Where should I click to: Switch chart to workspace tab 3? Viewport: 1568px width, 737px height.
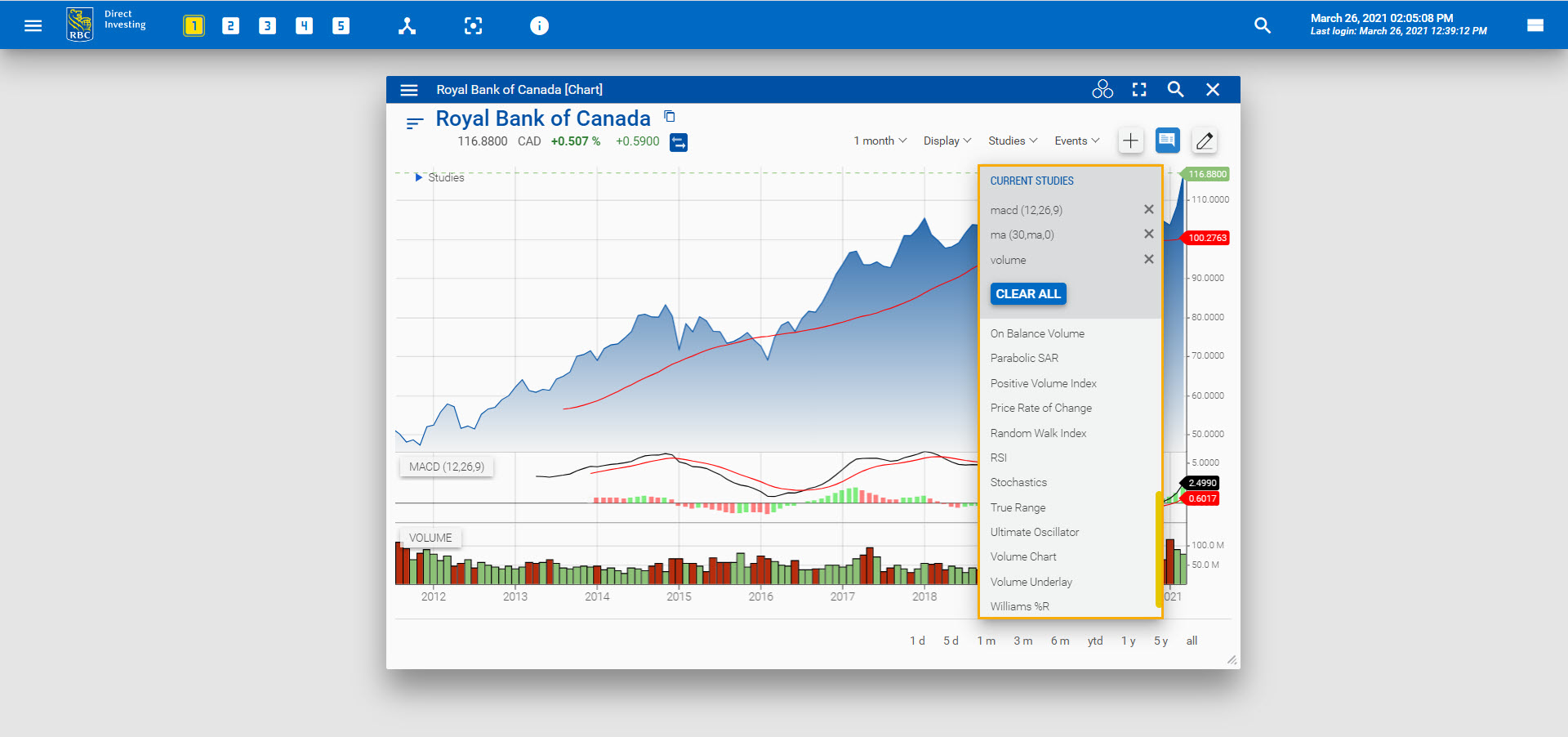[267, 25]
